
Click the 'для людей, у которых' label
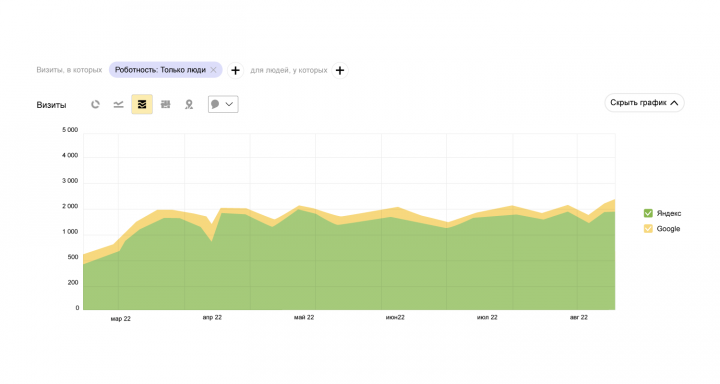[x=289, y=70]
